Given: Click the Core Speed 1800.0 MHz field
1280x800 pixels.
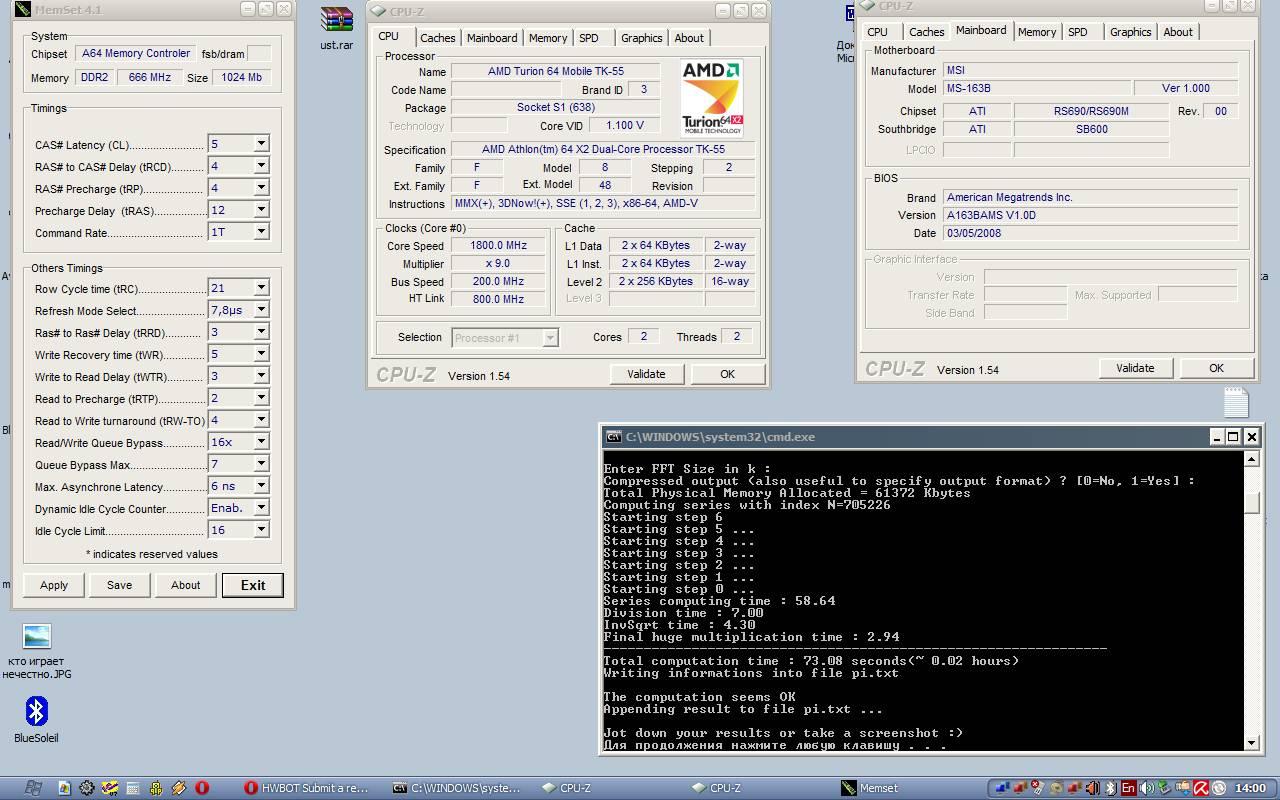Looking at the screenshot, I should (498, 246).
